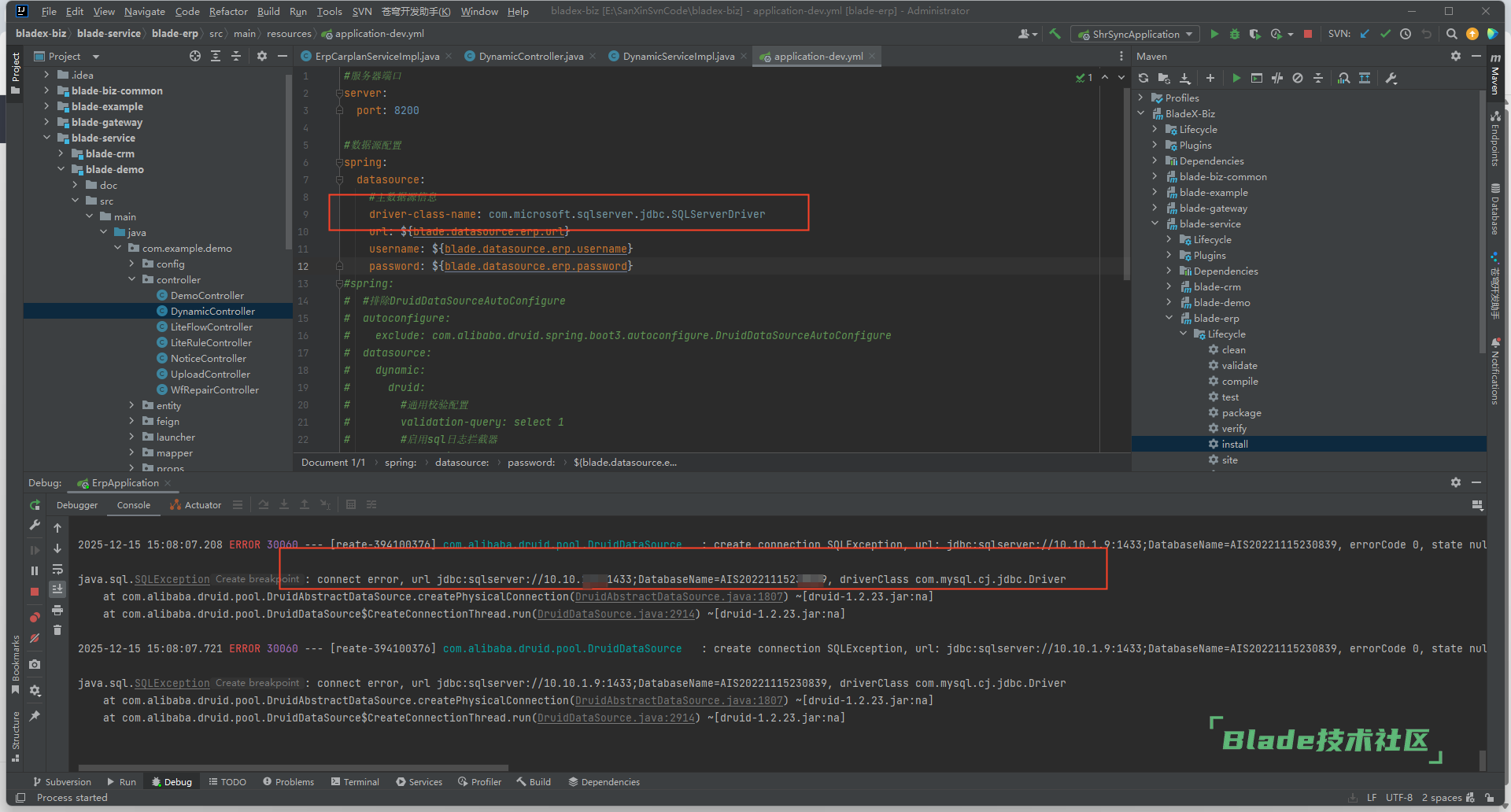Run ShrSyncApplication with the green play icon
Viewport: 1511px width, 812px height.
(x=1214, y=34)
